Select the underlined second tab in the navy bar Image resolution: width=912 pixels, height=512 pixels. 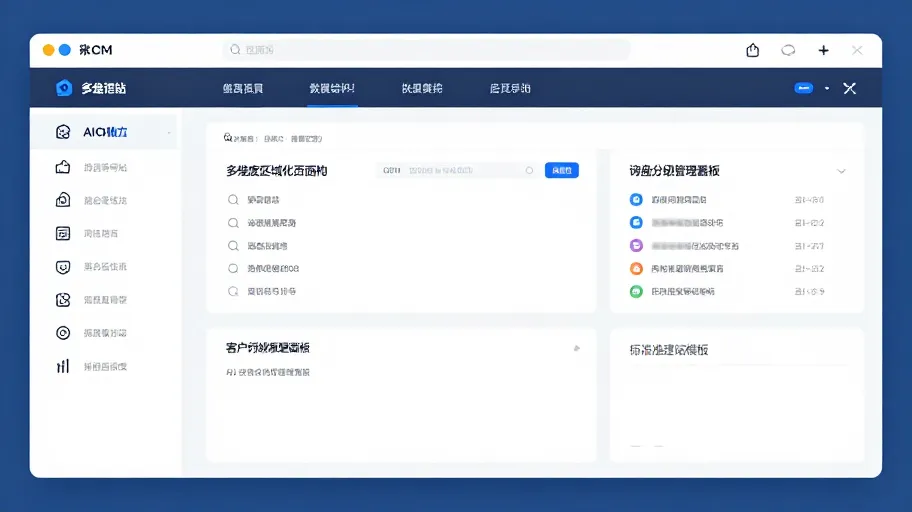coord(332,88)
